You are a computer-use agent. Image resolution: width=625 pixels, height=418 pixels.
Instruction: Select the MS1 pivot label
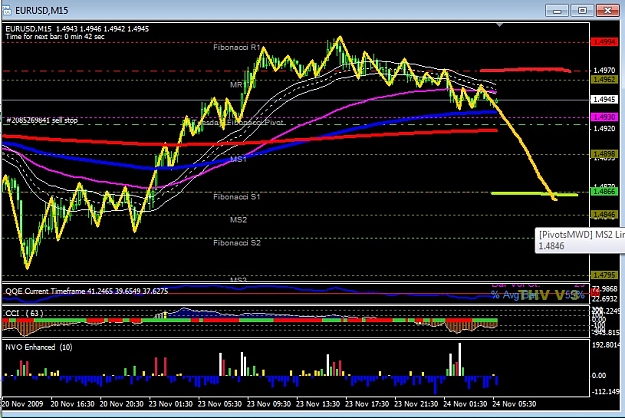(x=238, y=159)
